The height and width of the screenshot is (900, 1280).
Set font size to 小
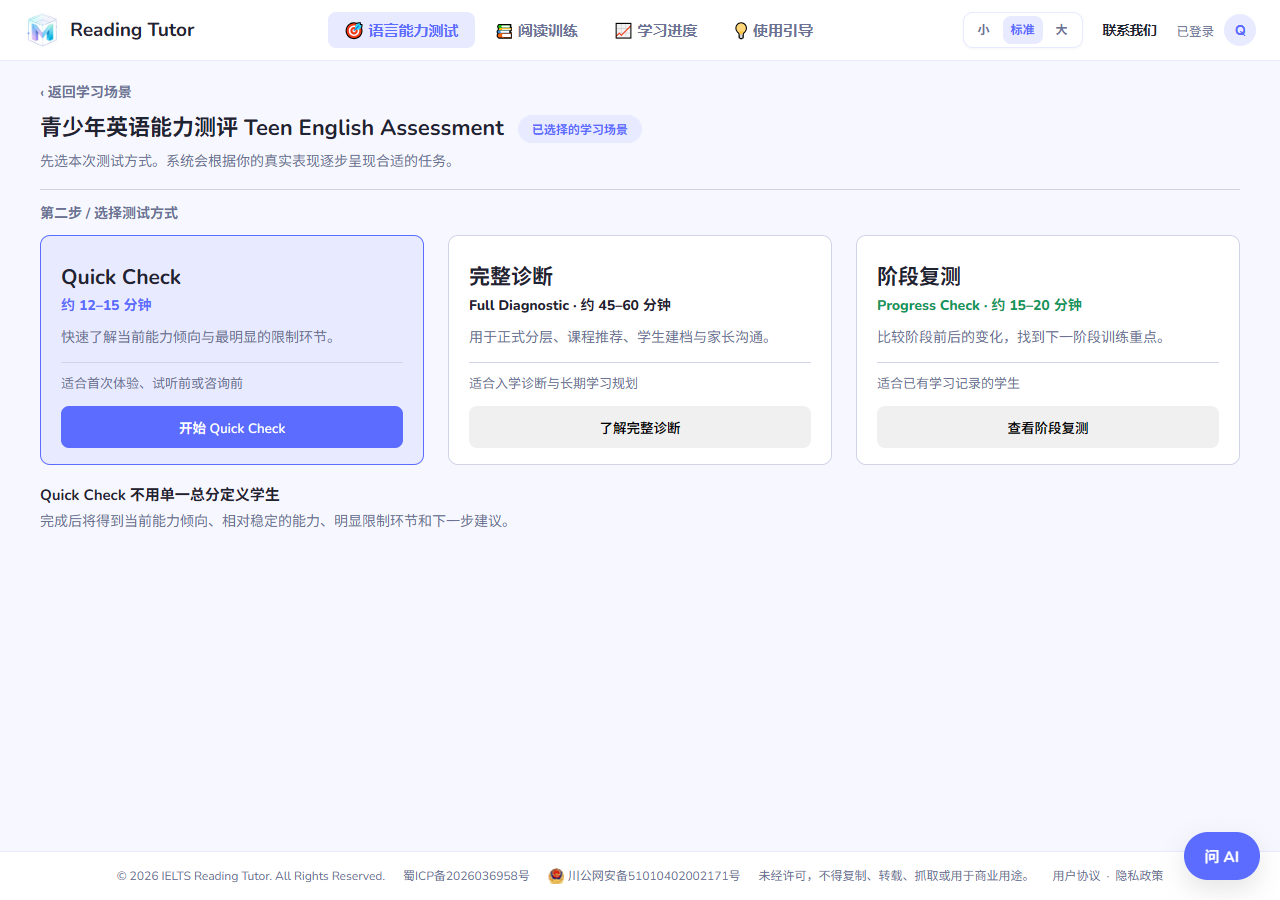(x=983, y=30)
